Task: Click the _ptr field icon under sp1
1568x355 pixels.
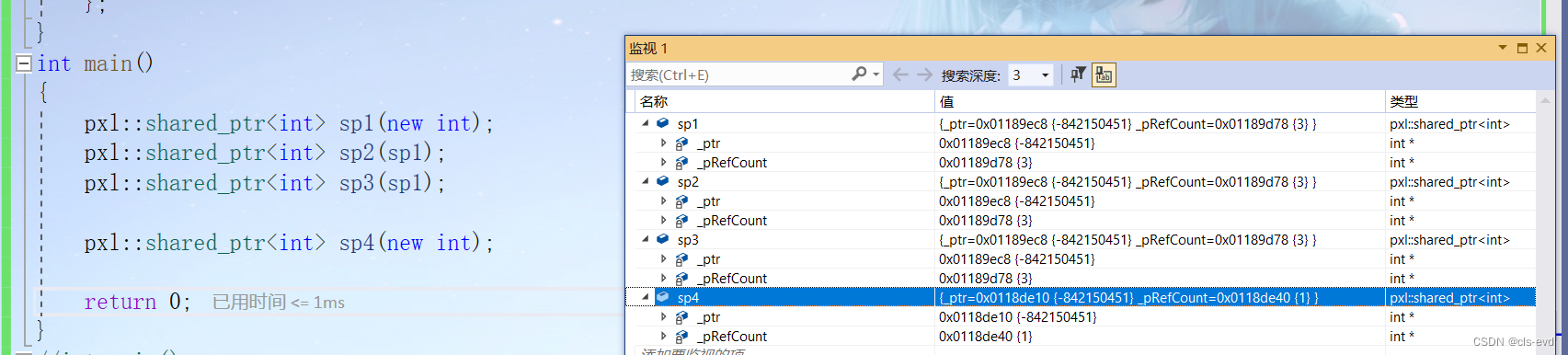Action: pyautogui.click(x=681, y=143)
